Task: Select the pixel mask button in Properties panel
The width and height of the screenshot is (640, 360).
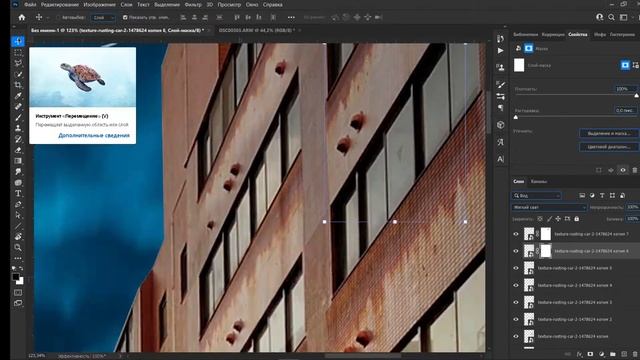Action: [625, 65]
